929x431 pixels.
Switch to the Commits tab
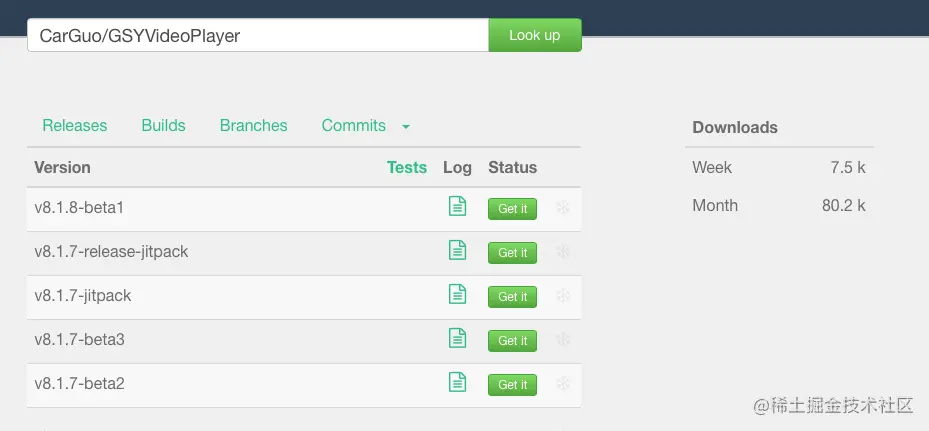click(x=354, y=126)
